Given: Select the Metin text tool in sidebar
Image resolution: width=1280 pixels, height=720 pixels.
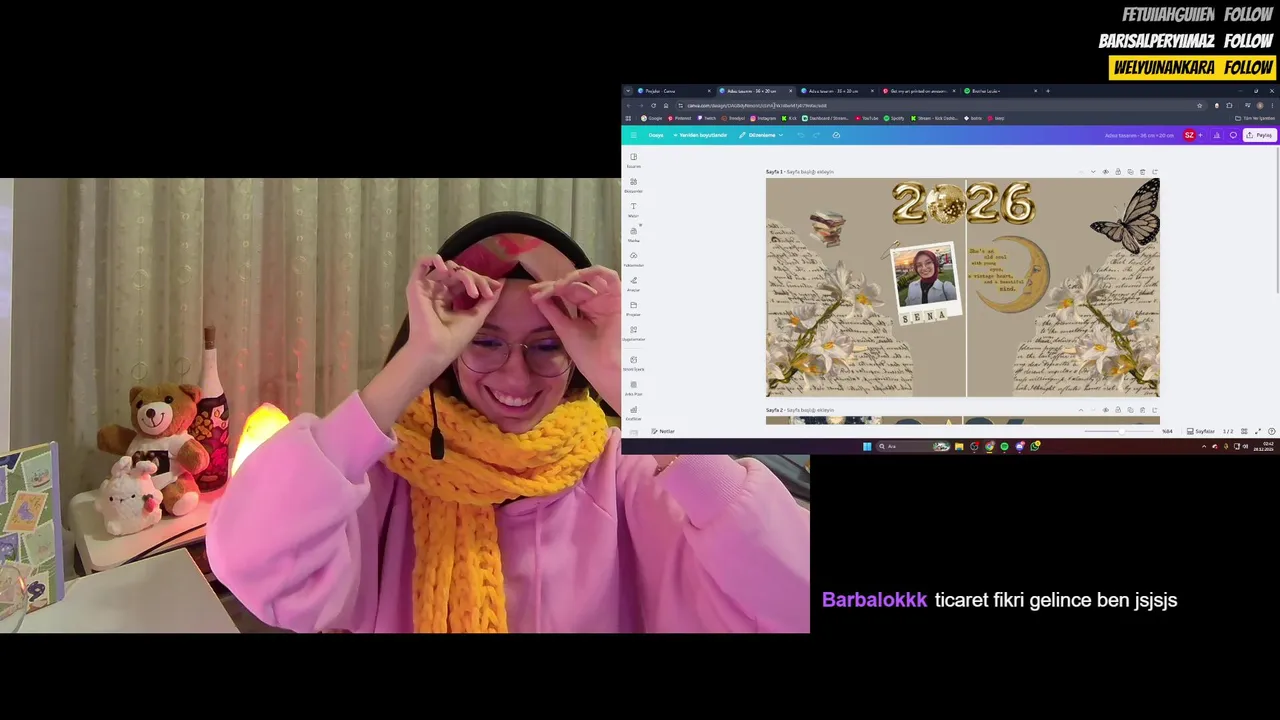Looking at the screenshot, I should point(633,209).
